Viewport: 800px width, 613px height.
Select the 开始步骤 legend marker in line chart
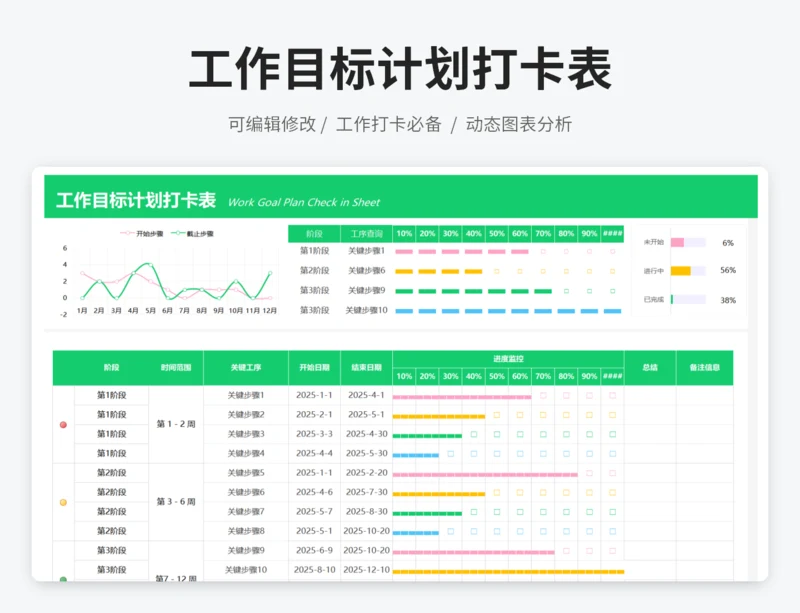click(127, 234)
